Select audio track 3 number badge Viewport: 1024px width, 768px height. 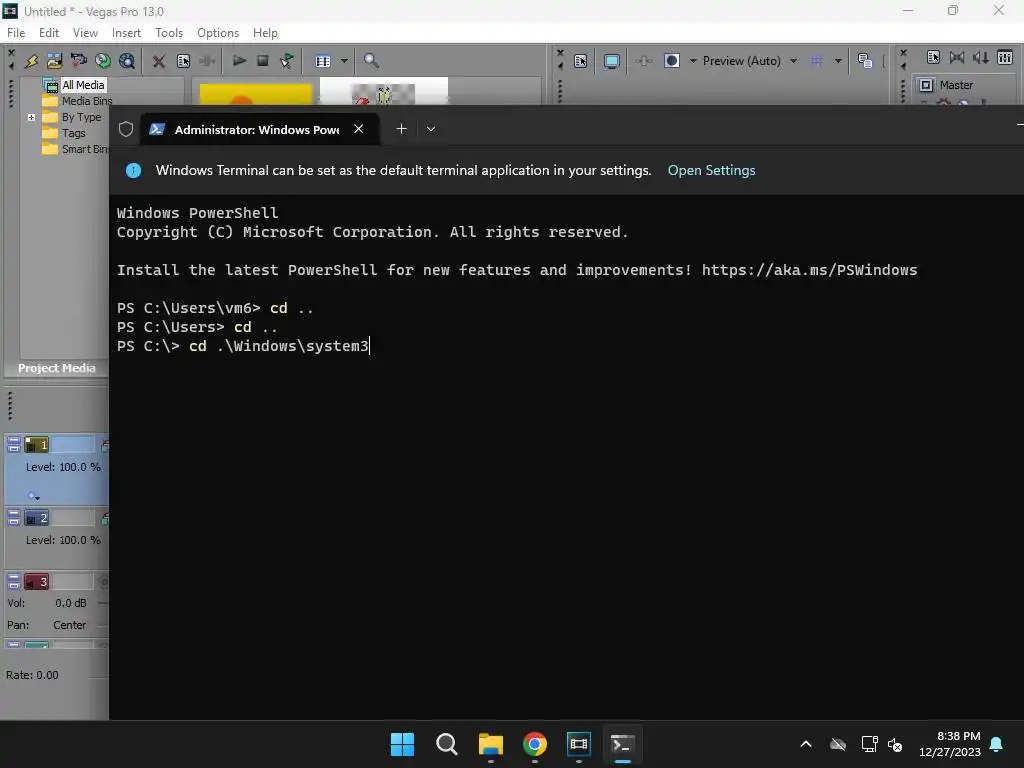pyautogui.click(x=37, y=582)
